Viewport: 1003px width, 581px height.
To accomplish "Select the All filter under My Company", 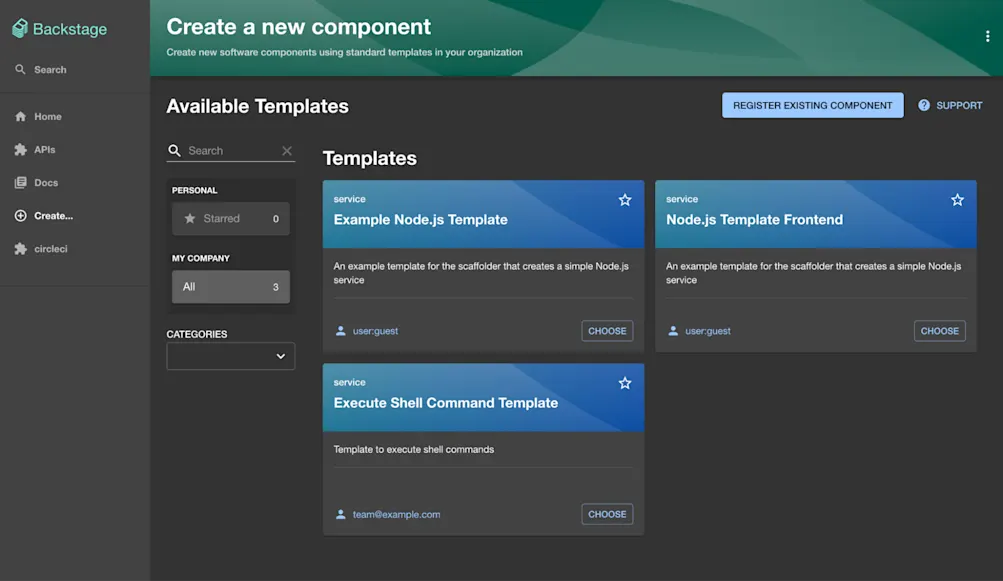I will pos(230,287).
